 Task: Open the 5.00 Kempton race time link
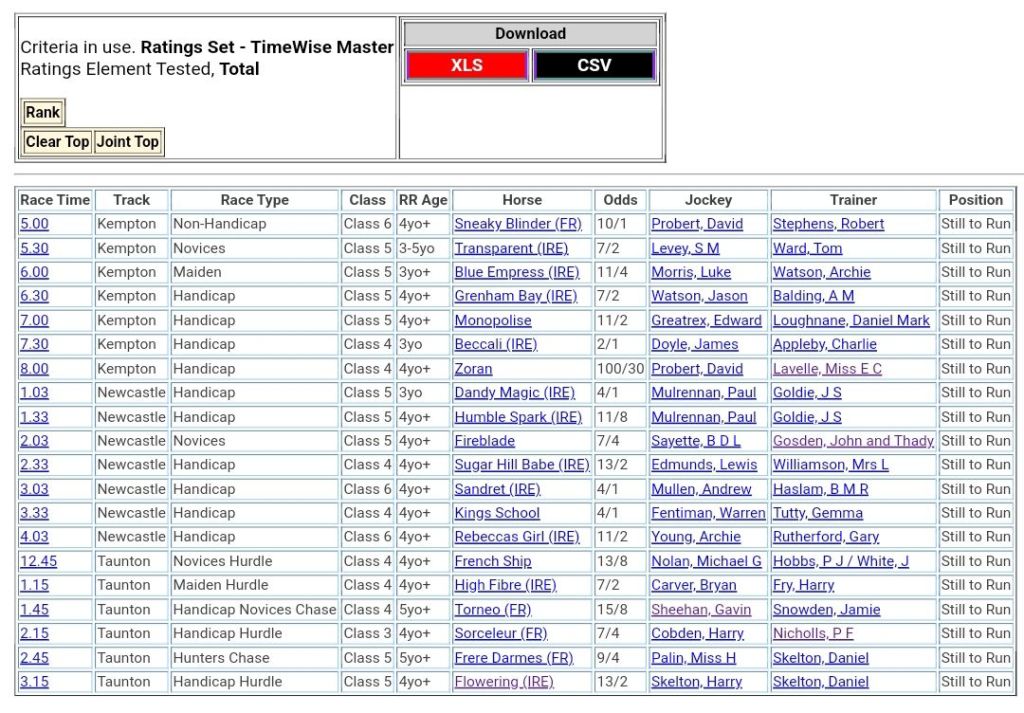click(34, 224)
